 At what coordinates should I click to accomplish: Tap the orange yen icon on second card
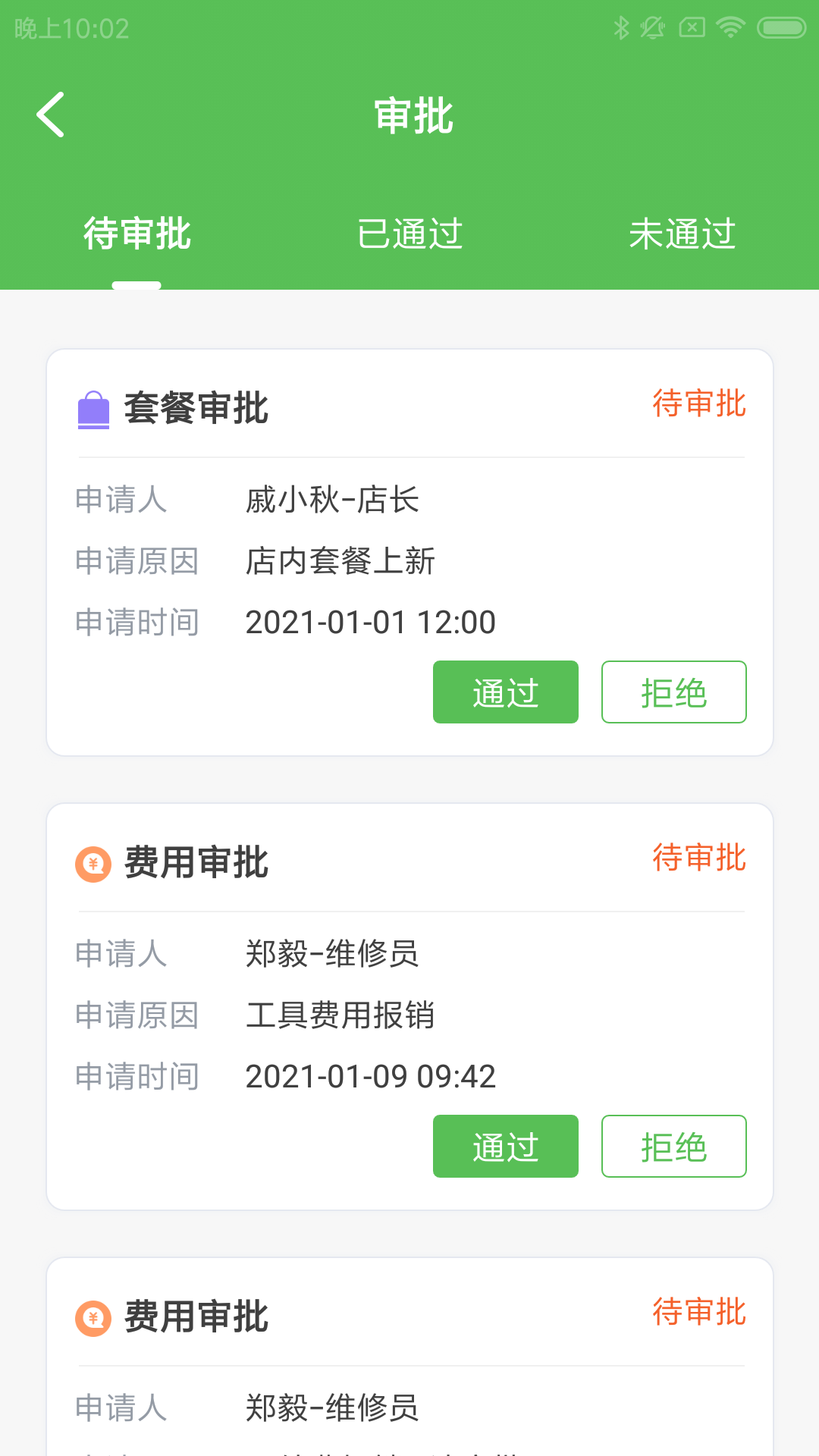pos(94,864)
